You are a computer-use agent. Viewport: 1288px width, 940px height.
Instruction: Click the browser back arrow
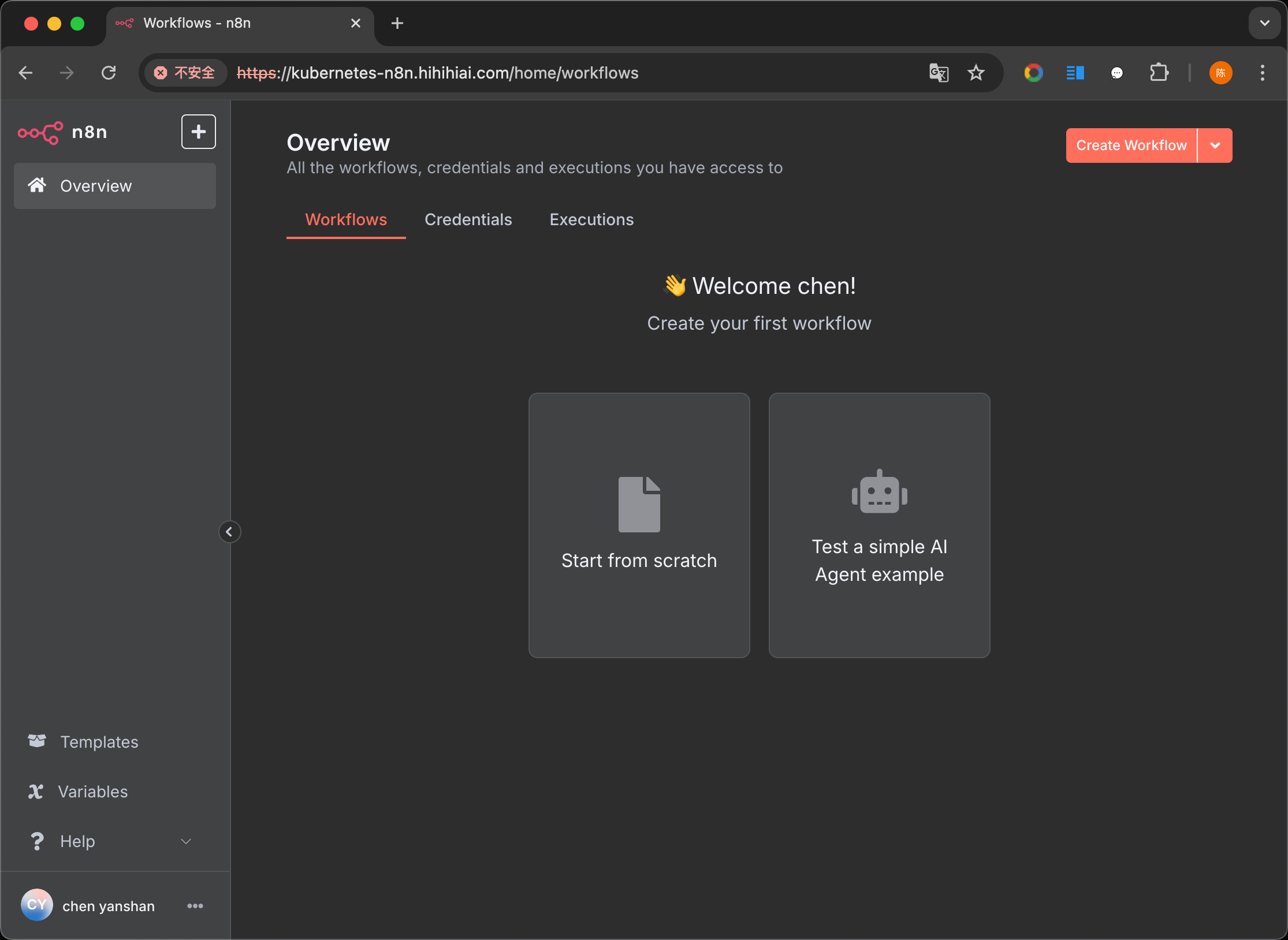pyautogui.click(x=26, y=73)
